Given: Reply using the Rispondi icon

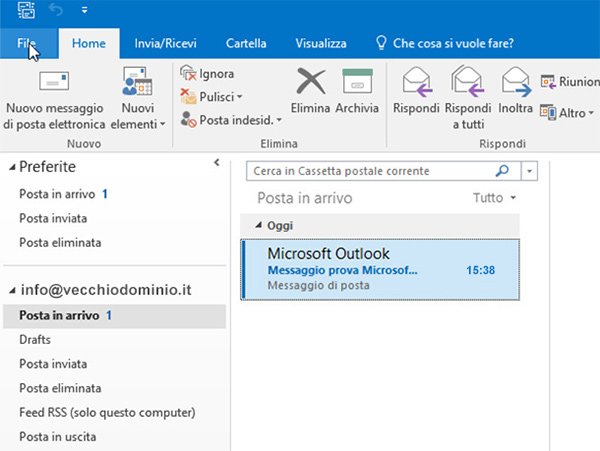Looking at the screenshot, I should pyautogui.click(x=416, y=91).
